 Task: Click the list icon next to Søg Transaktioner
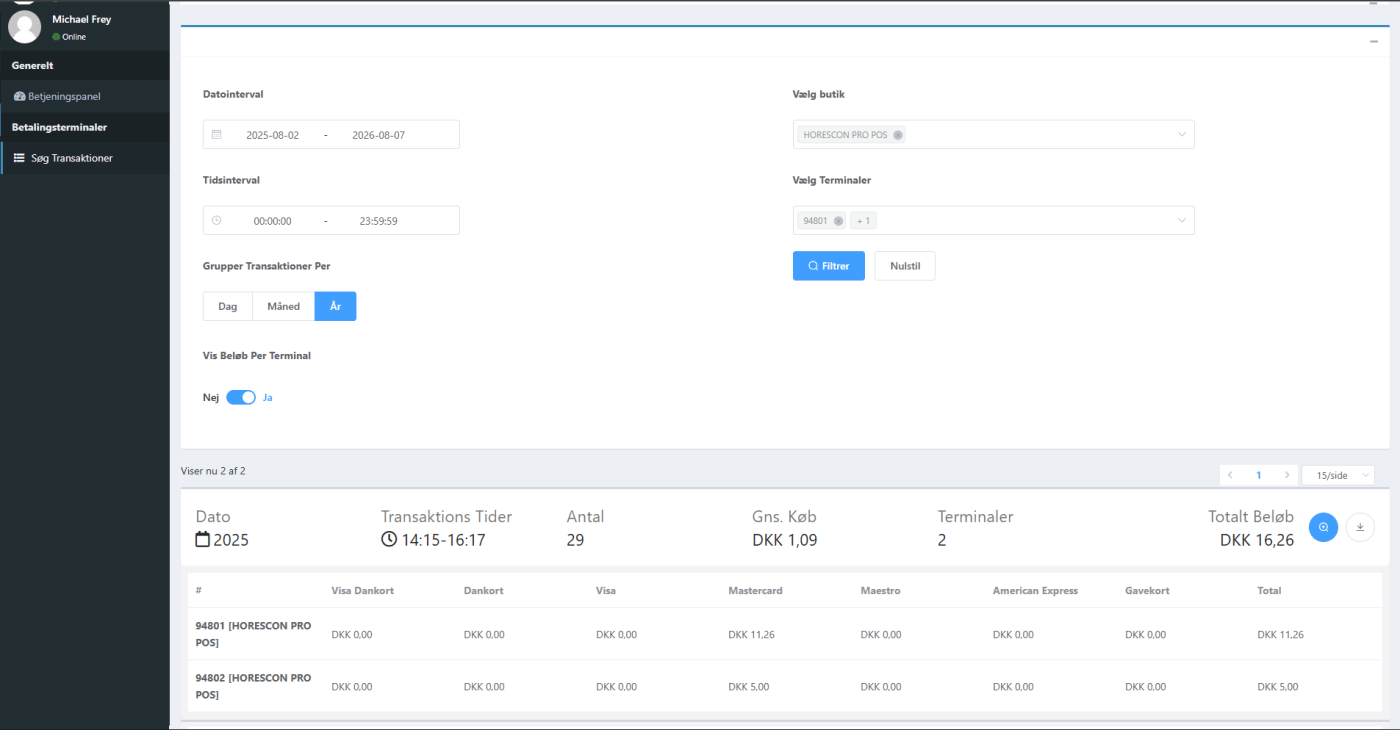19,158
